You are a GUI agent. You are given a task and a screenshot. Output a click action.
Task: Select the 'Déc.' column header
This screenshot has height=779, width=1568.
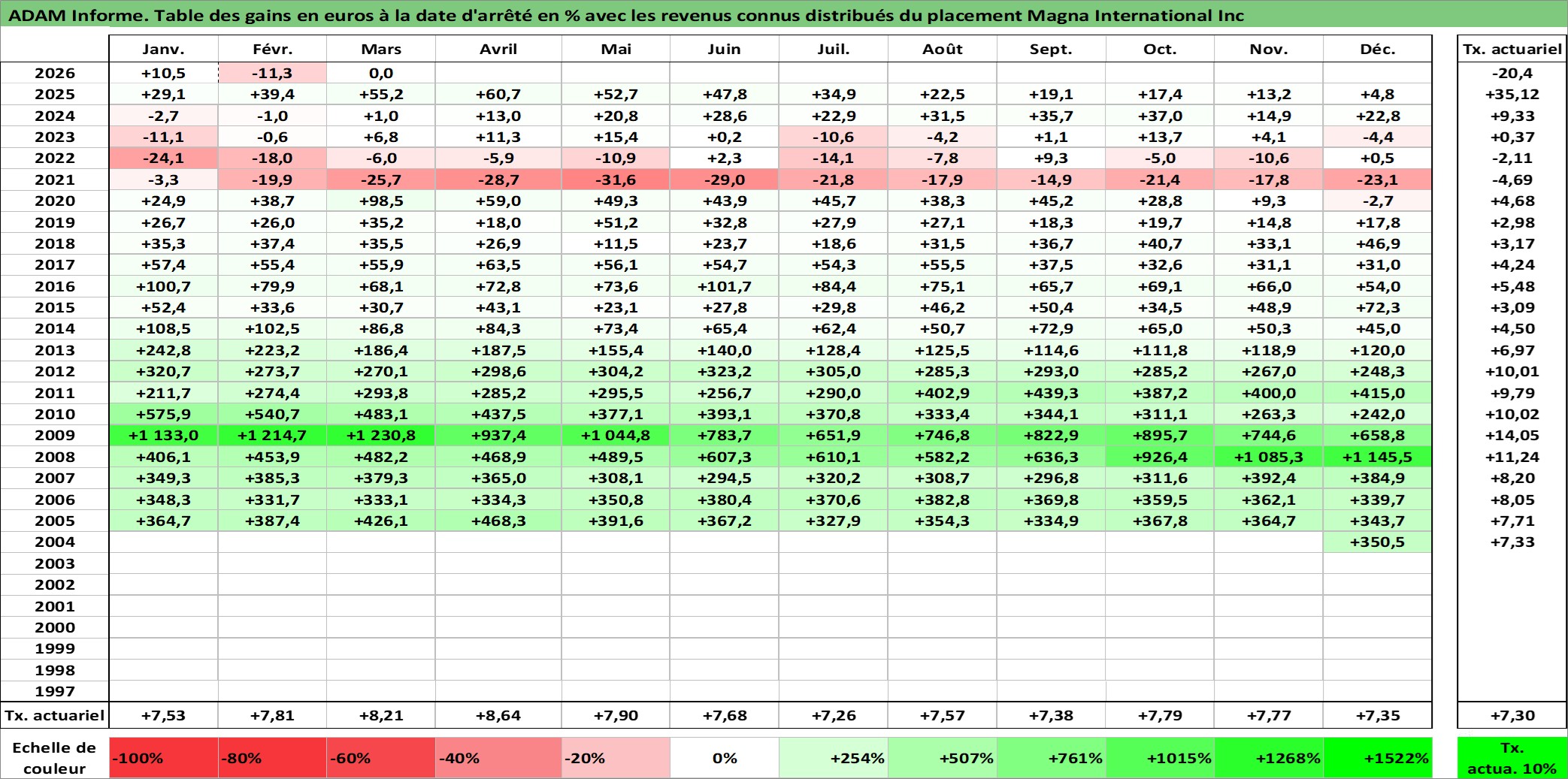coord(1378,49)
